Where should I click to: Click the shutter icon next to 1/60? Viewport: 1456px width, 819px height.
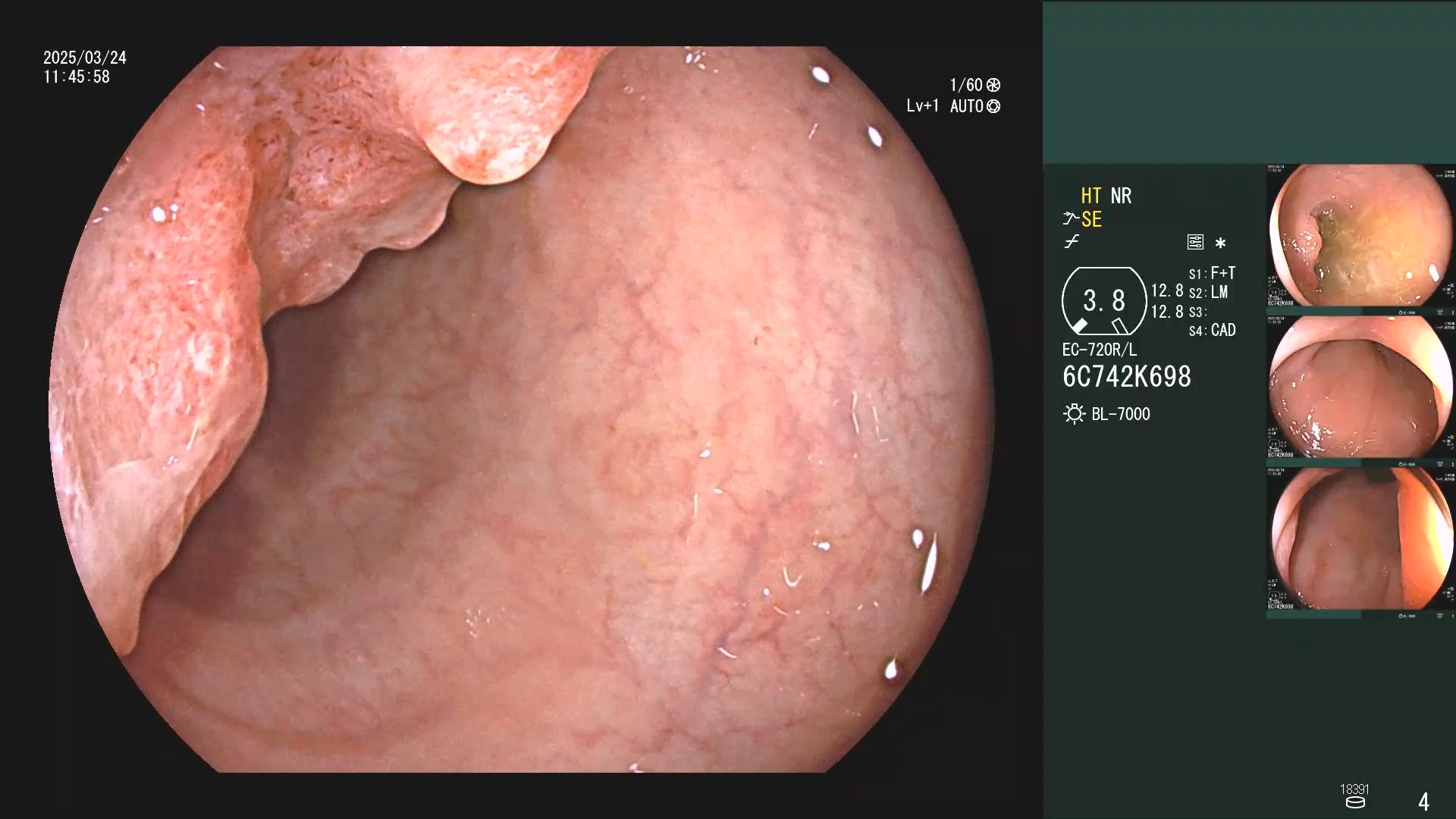993,85
